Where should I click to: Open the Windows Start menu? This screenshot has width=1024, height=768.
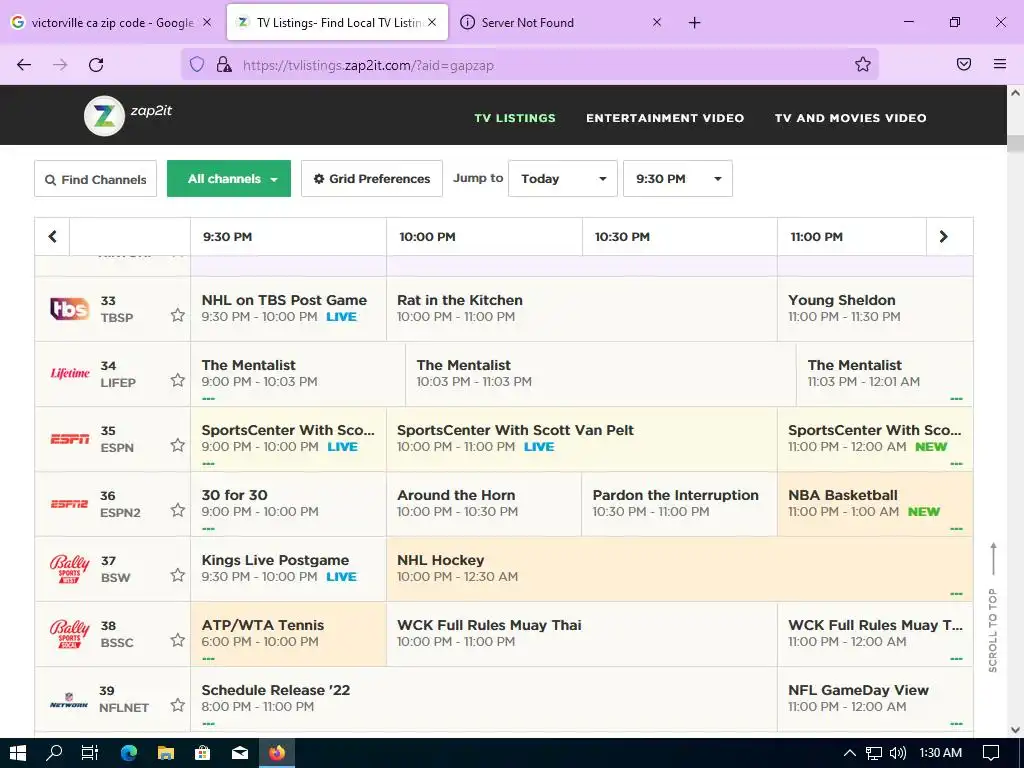(x=18, y=753)
